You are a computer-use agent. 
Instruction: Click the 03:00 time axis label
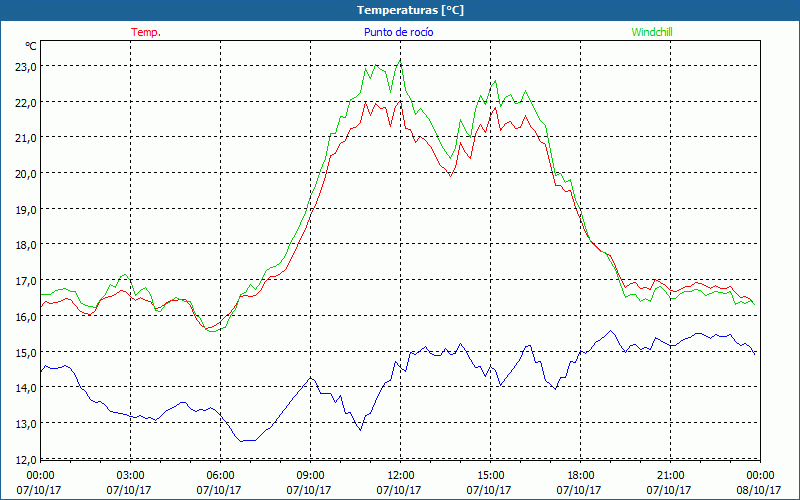click(x=130, y=476)
